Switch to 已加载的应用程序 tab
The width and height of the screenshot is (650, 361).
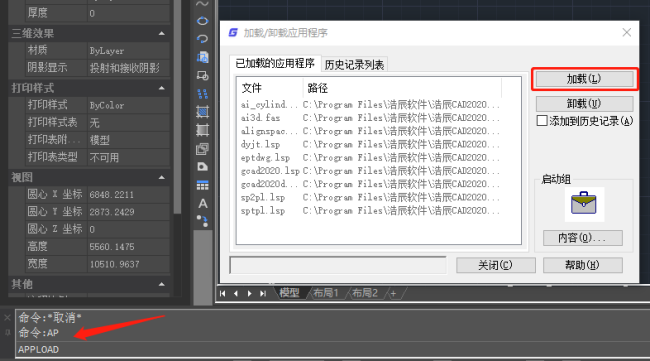coord(275,63)
